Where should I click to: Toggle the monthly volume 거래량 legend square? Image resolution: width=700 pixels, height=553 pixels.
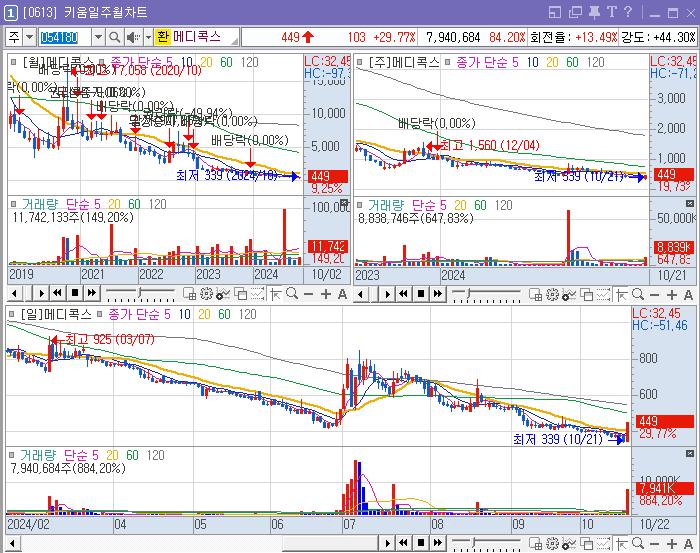click(13, 204)
